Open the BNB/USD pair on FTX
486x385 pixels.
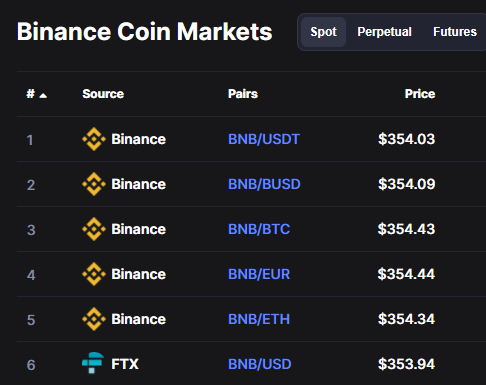pyautogui.click(x=260, y=364)
